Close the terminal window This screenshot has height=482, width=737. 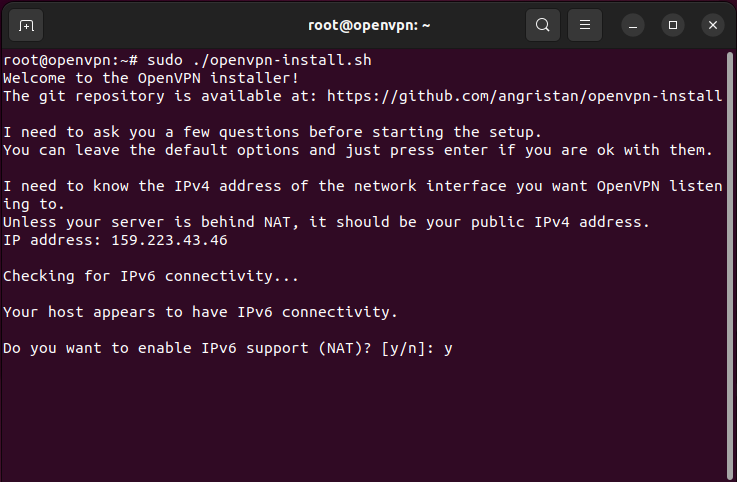713,25
